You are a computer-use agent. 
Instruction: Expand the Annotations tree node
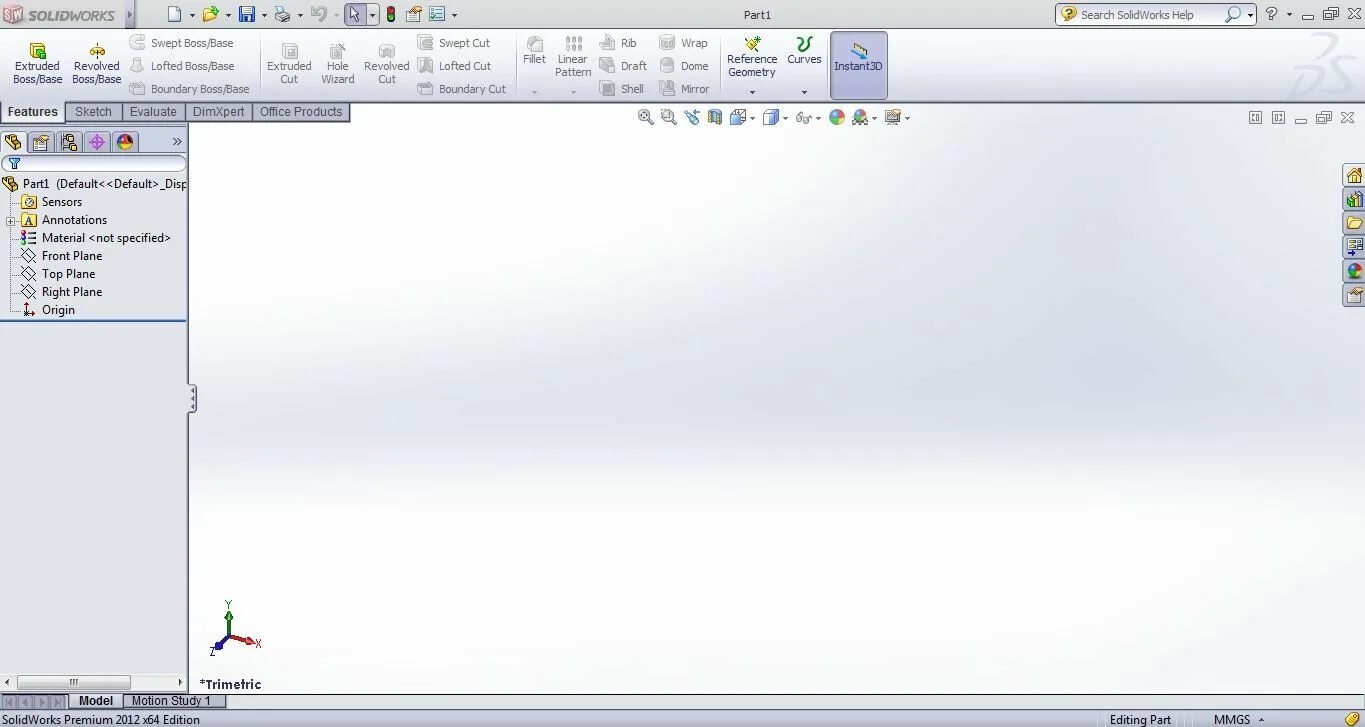pos(10,221)
